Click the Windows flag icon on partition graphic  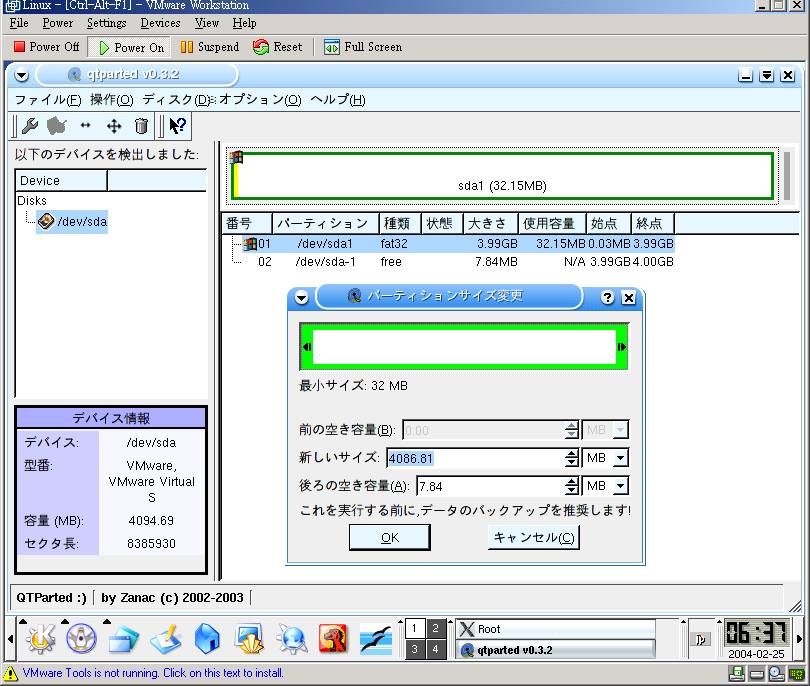pos(237,157)
